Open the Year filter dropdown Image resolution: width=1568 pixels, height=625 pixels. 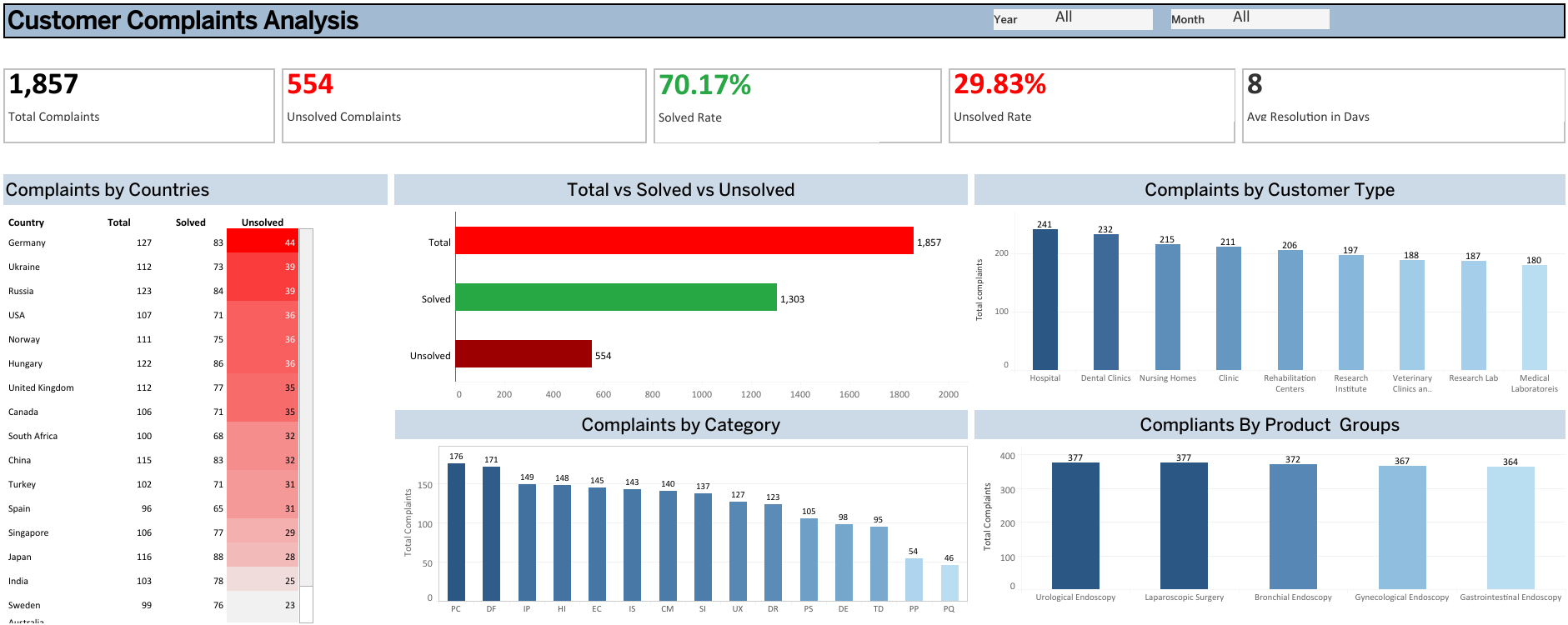point(1072,19)
